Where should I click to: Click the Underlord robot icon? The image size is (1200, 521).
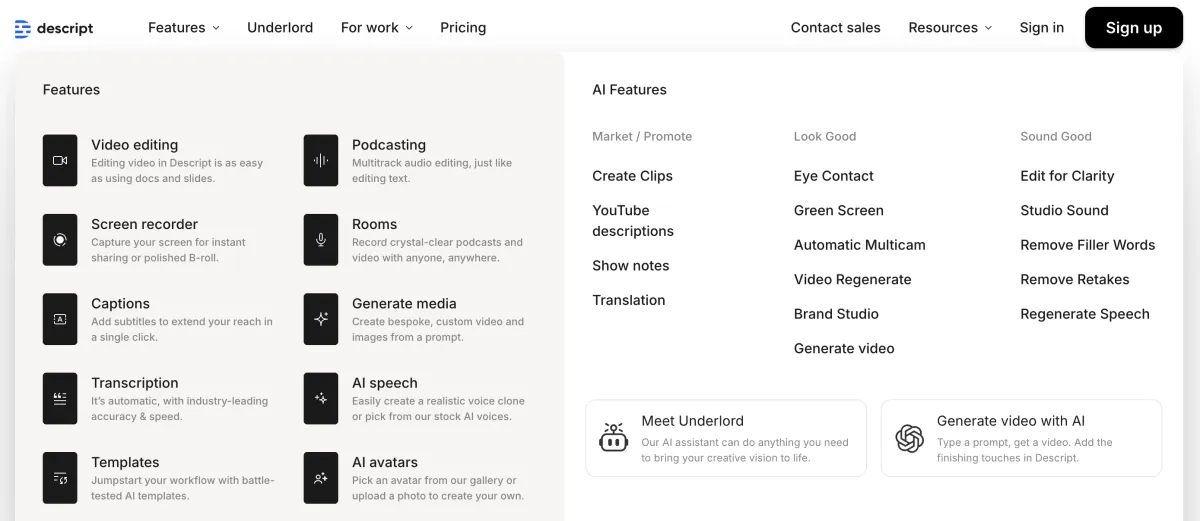(613, 438)
